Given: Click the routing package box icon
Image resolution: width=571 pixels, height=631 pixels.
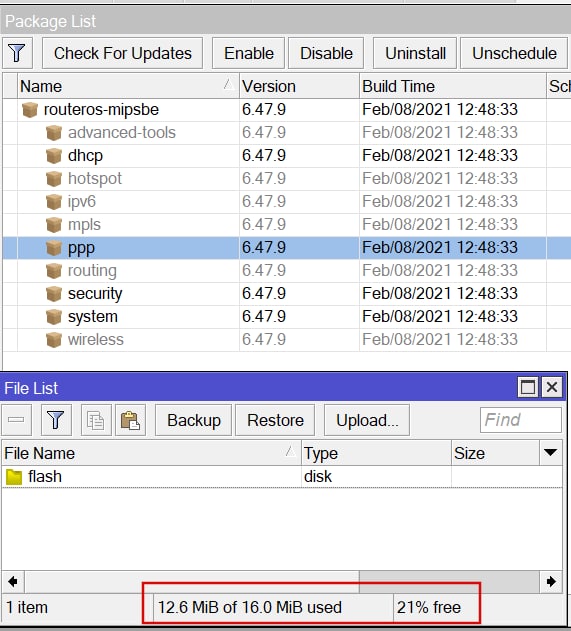Looking at the screenshot, I should (54, 270).
